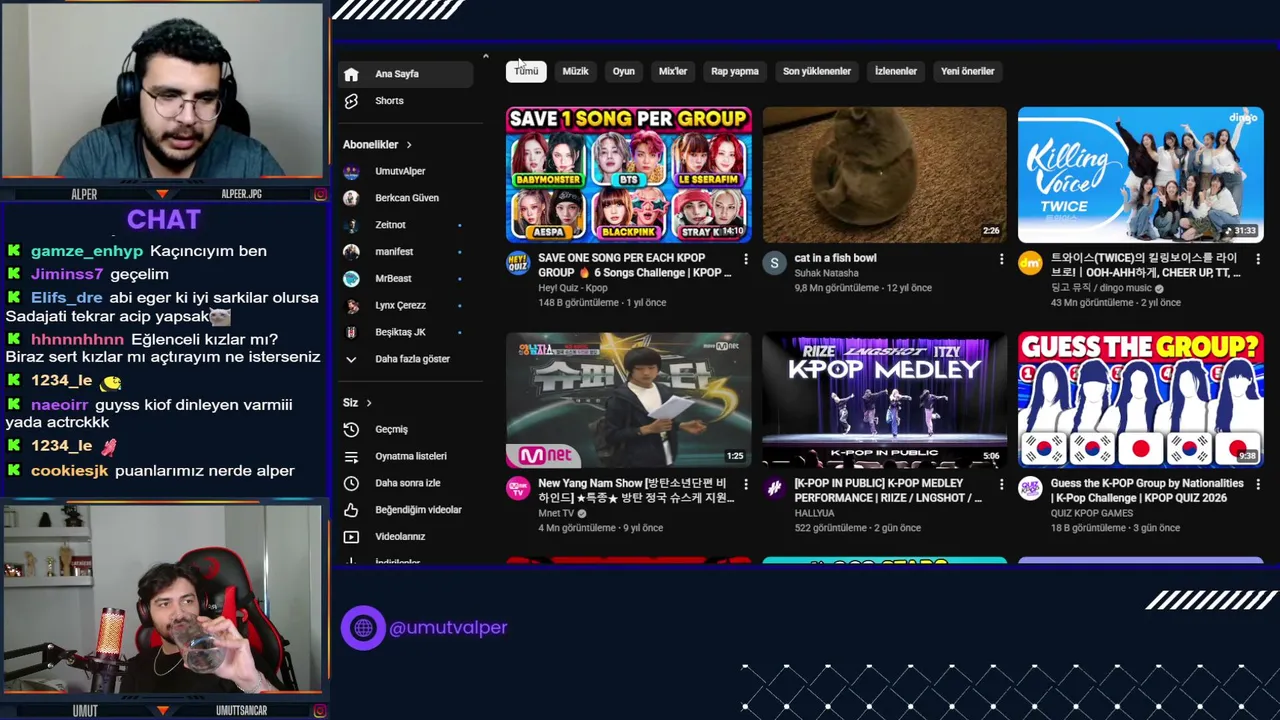Open UmutvAlper channel avatar
Viewport: 1280px width, 720px height.
351,171
